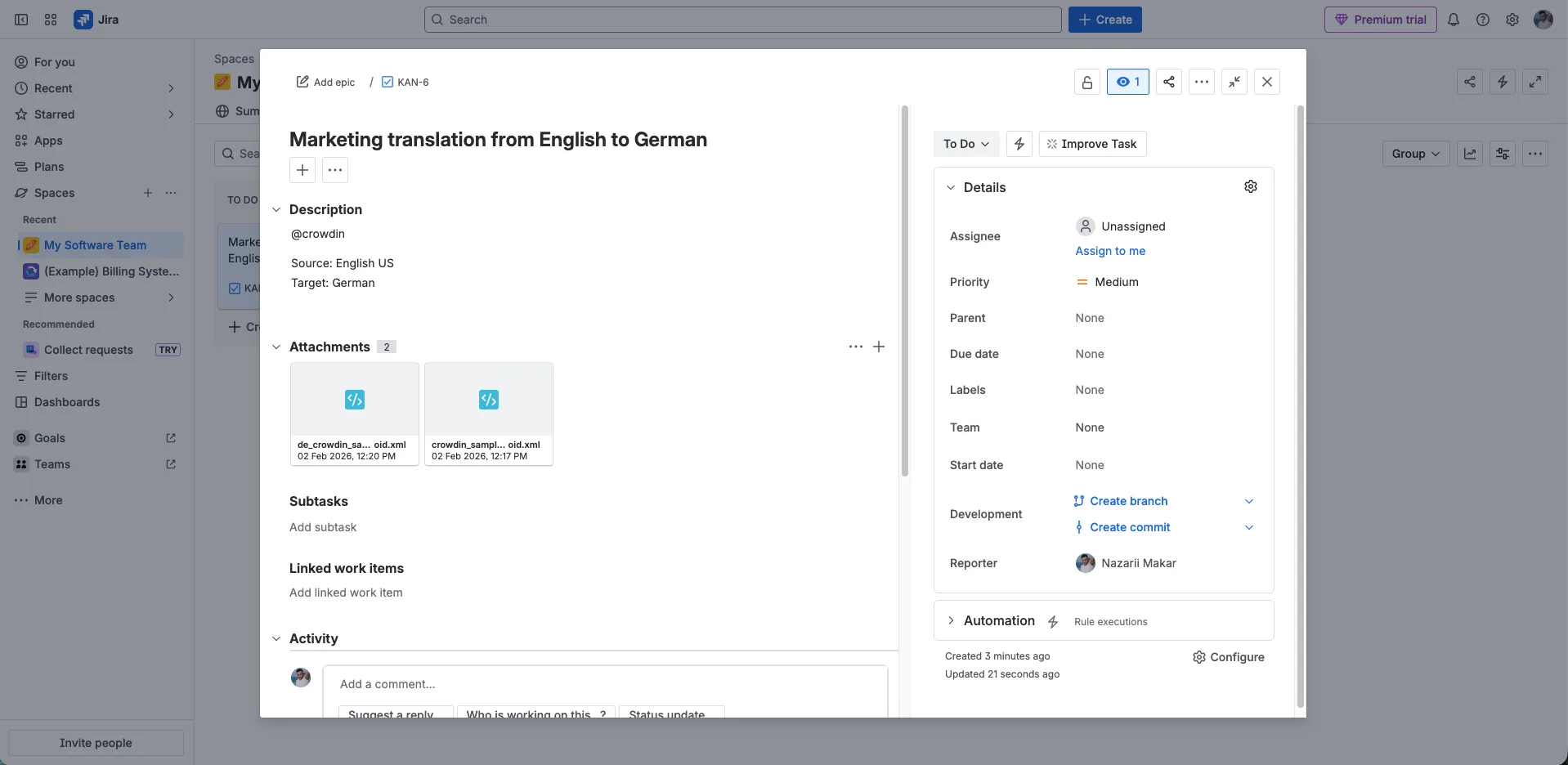The width and height of the screenshot is (1568, 765).
Task: Toggle watching with the eye watcher icon
Action: 1127,82
